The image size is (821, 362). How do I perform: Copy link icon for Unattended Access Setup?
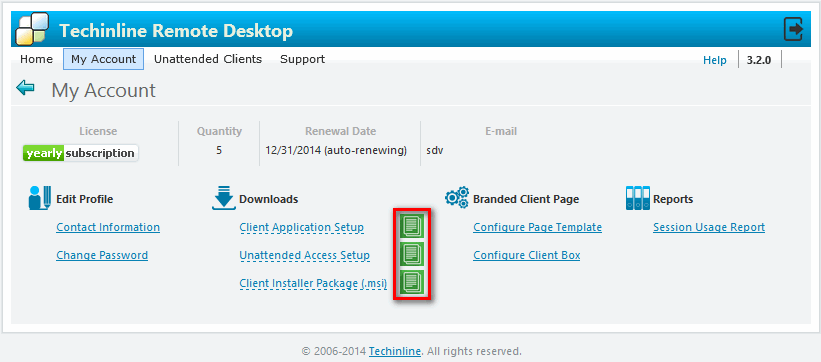tap(411, 255)
